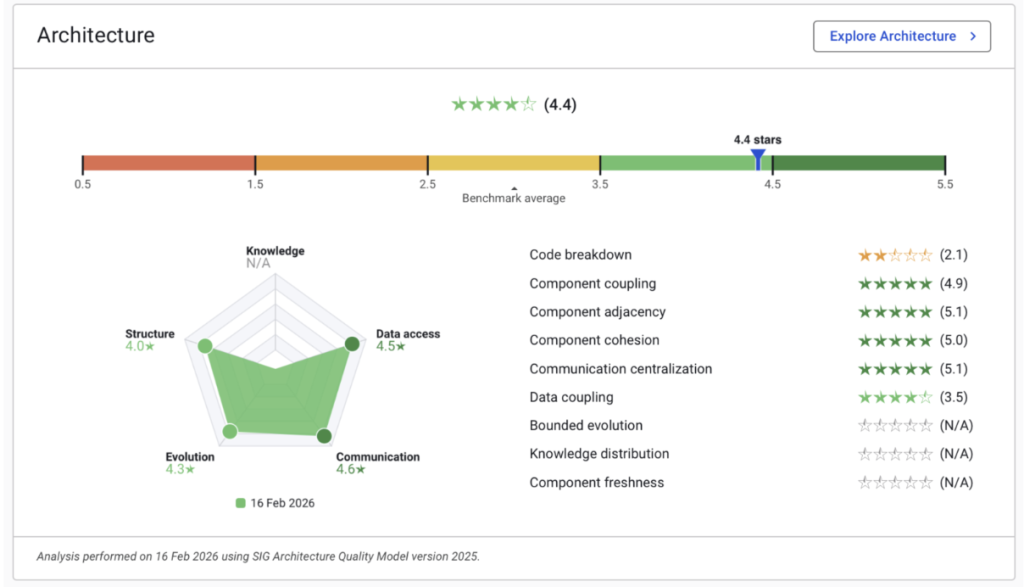Image resolution: width=1024 pixels, height=587 pixels.
Task: Click the Data access radar chart point
Action: point(352,344)
